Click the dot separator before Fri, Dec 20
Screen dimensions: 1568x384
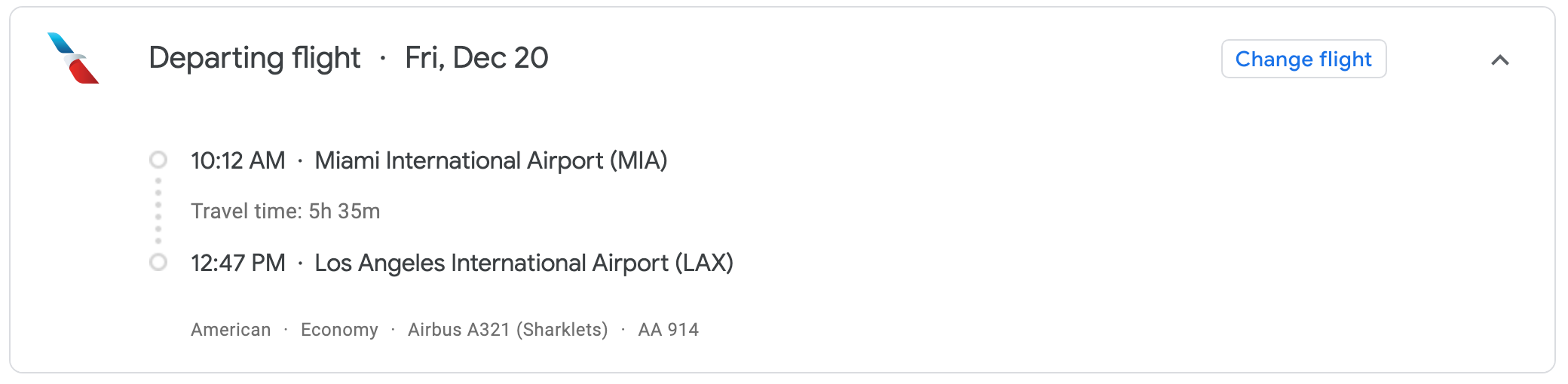[383, 59]
